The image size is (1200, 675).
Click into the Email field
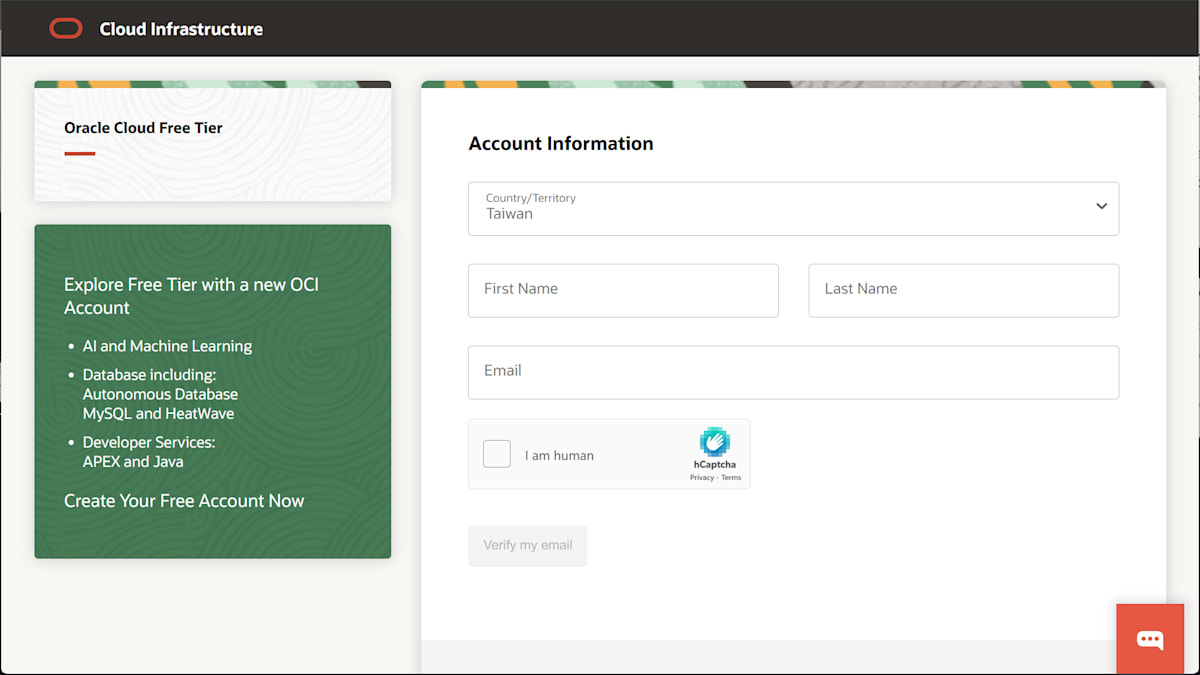[793, 372]
